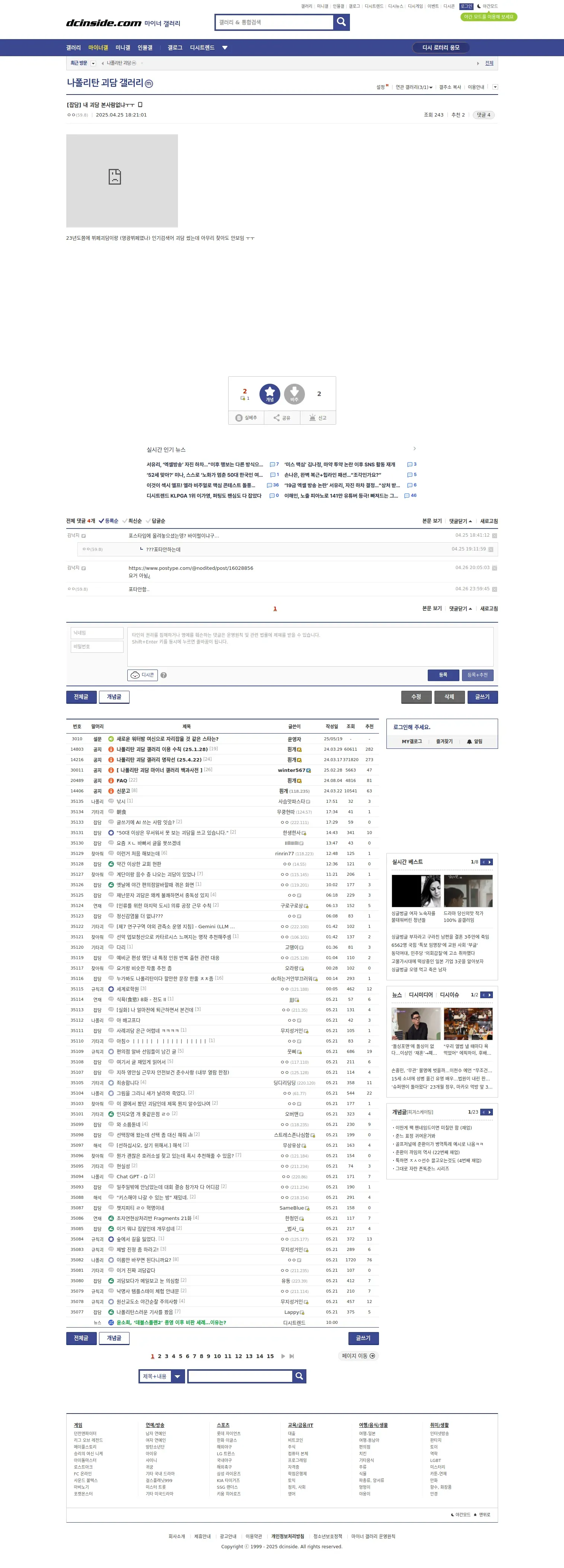Viewport: 564px width, 1568px height.
Task: Go to next page of 실시간 베스트 panel
Action: point(490,862)
